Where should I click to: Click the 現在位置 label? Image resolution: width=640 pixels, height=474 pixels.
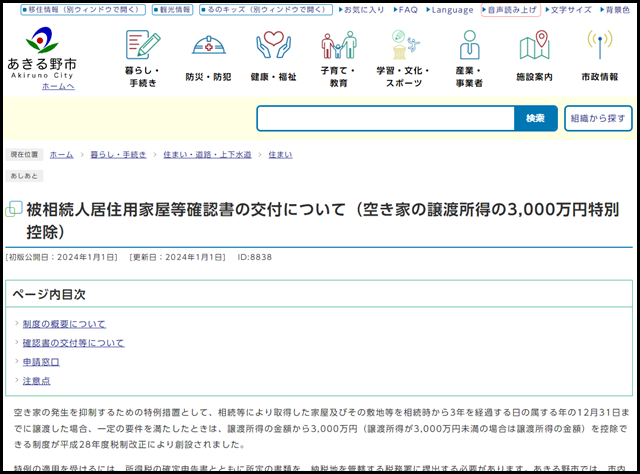tap(24, 154)
